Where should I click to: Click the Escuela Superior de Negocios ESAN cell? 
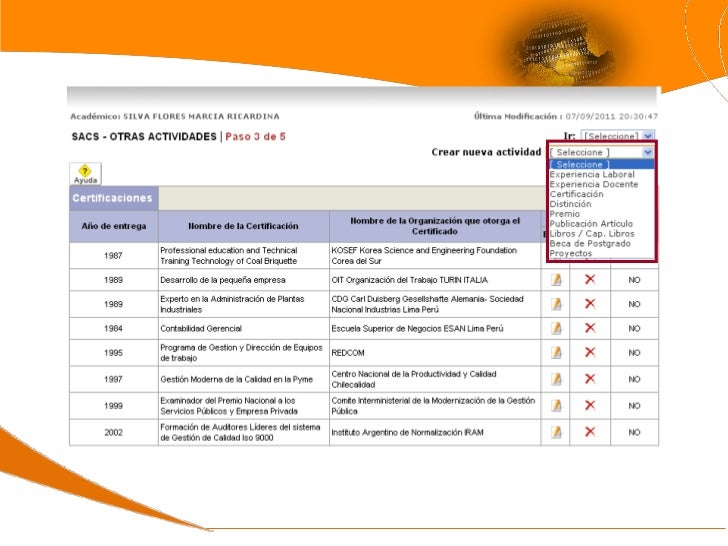(x=435, y=328)
